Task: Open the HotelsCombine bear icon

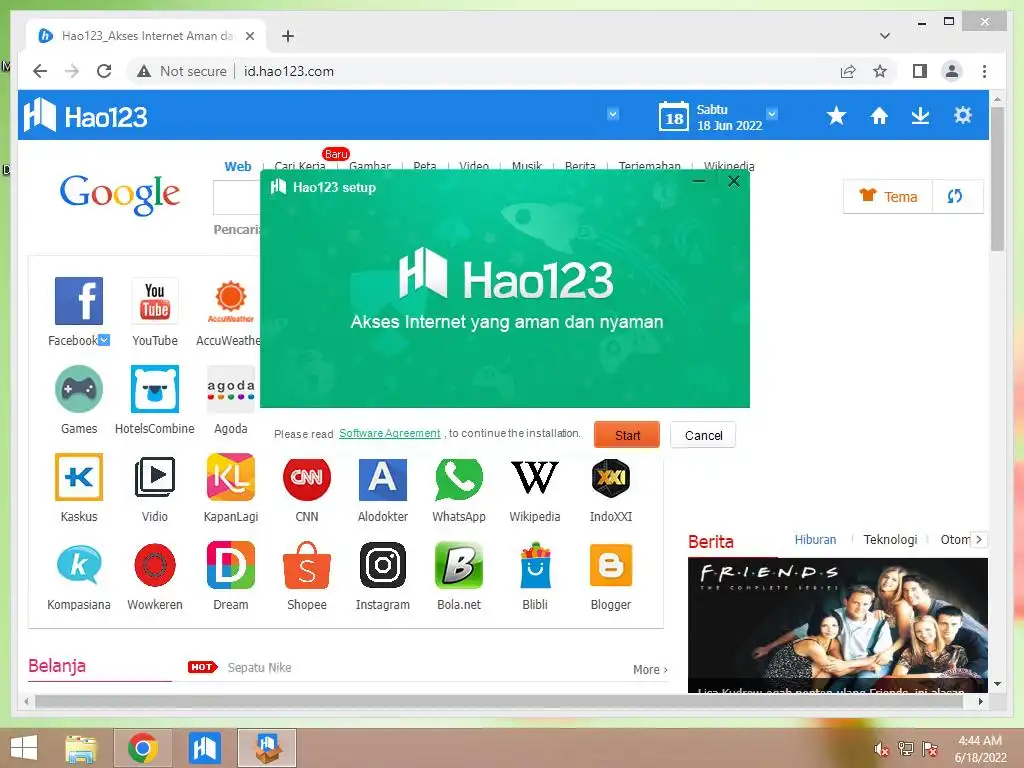Action: click(155, 389)
